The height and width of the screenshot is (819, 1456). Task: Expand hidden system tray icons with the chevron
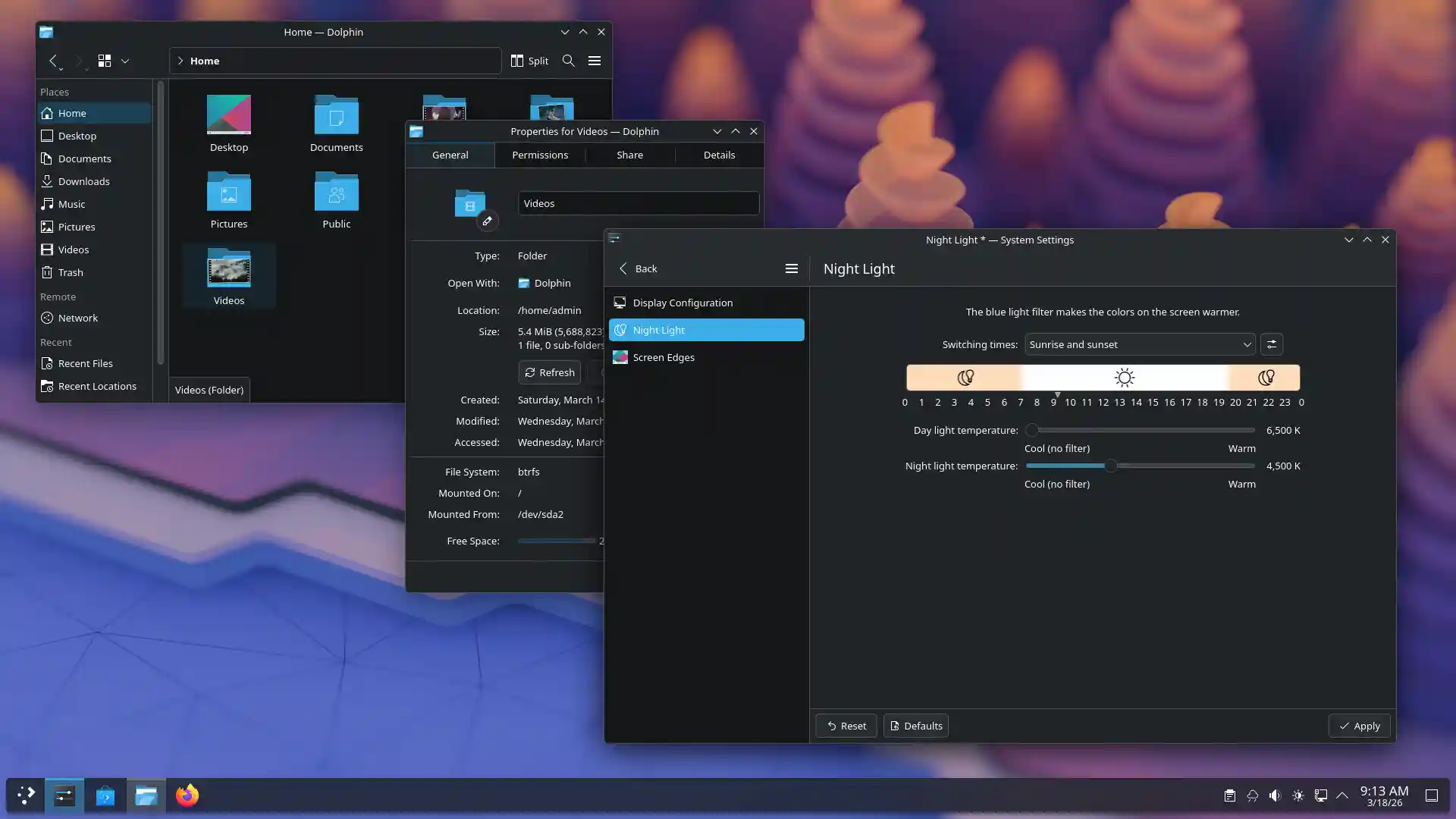(1344, 795)
